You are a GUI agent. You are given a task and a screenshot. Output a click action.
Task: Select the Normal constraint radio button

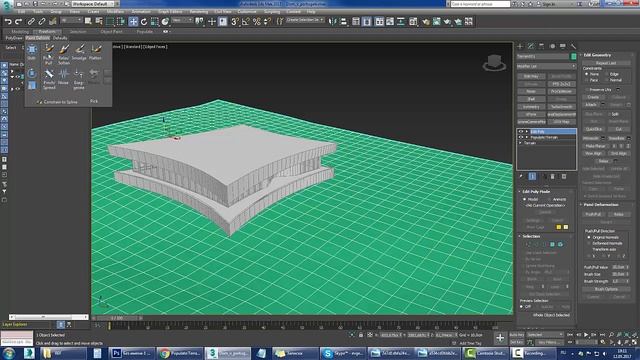click(x=606, y=80)
